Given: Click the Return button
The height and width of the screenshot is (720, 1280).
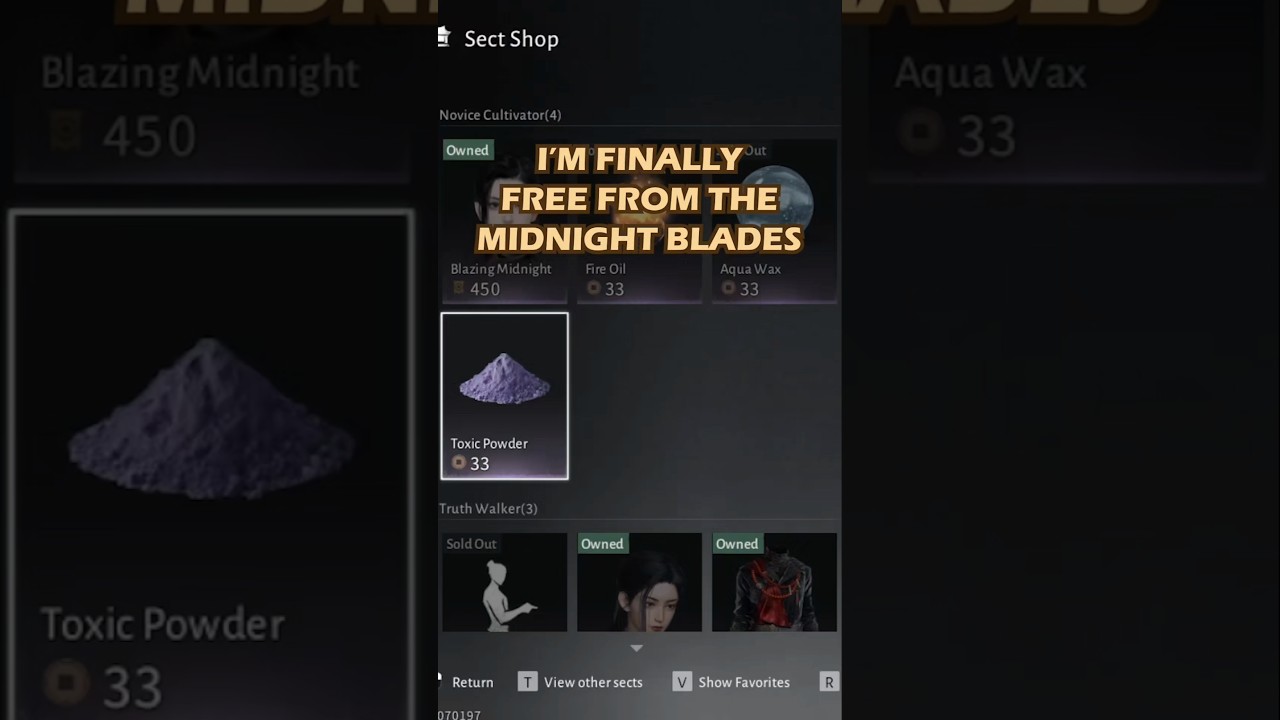Looking at the screenshot, I should (x=472, y=682).
